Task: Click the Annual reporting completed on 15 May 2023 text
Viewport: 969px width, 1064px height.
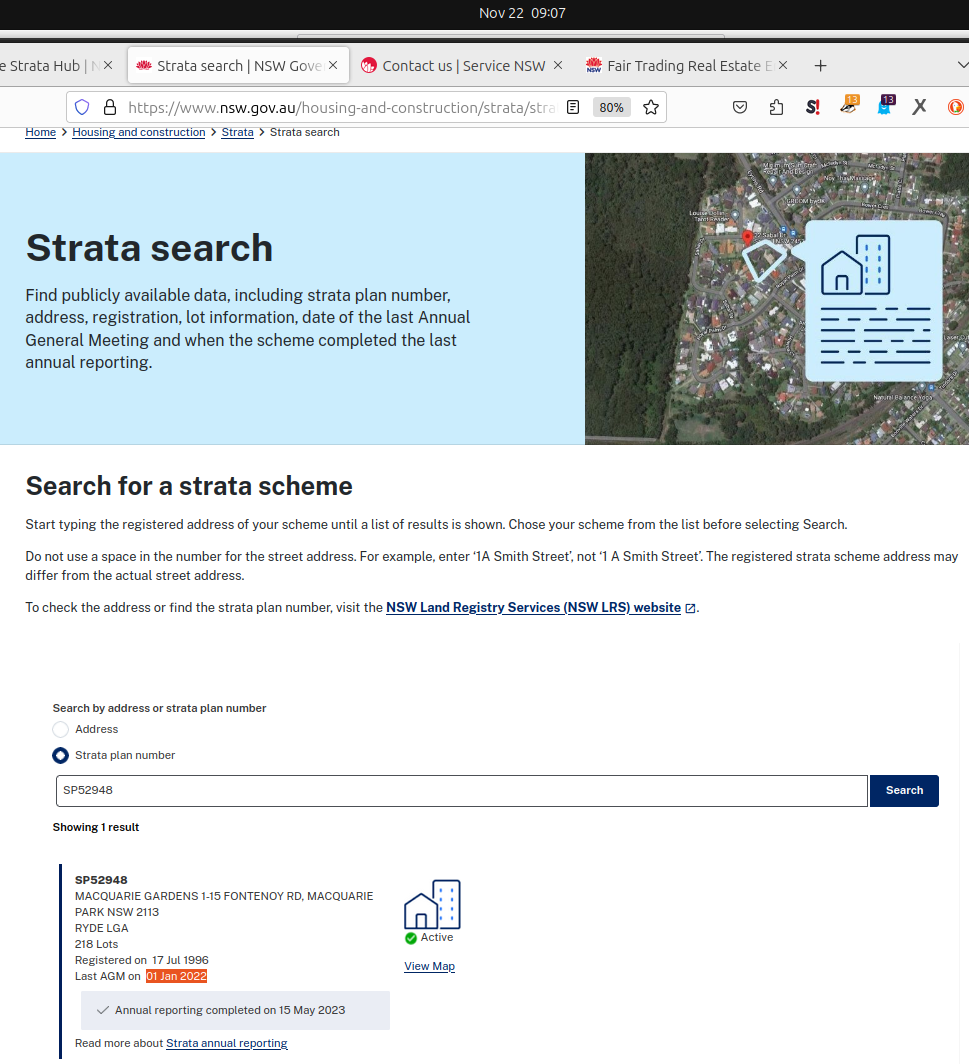Action: coord(230,1010)
